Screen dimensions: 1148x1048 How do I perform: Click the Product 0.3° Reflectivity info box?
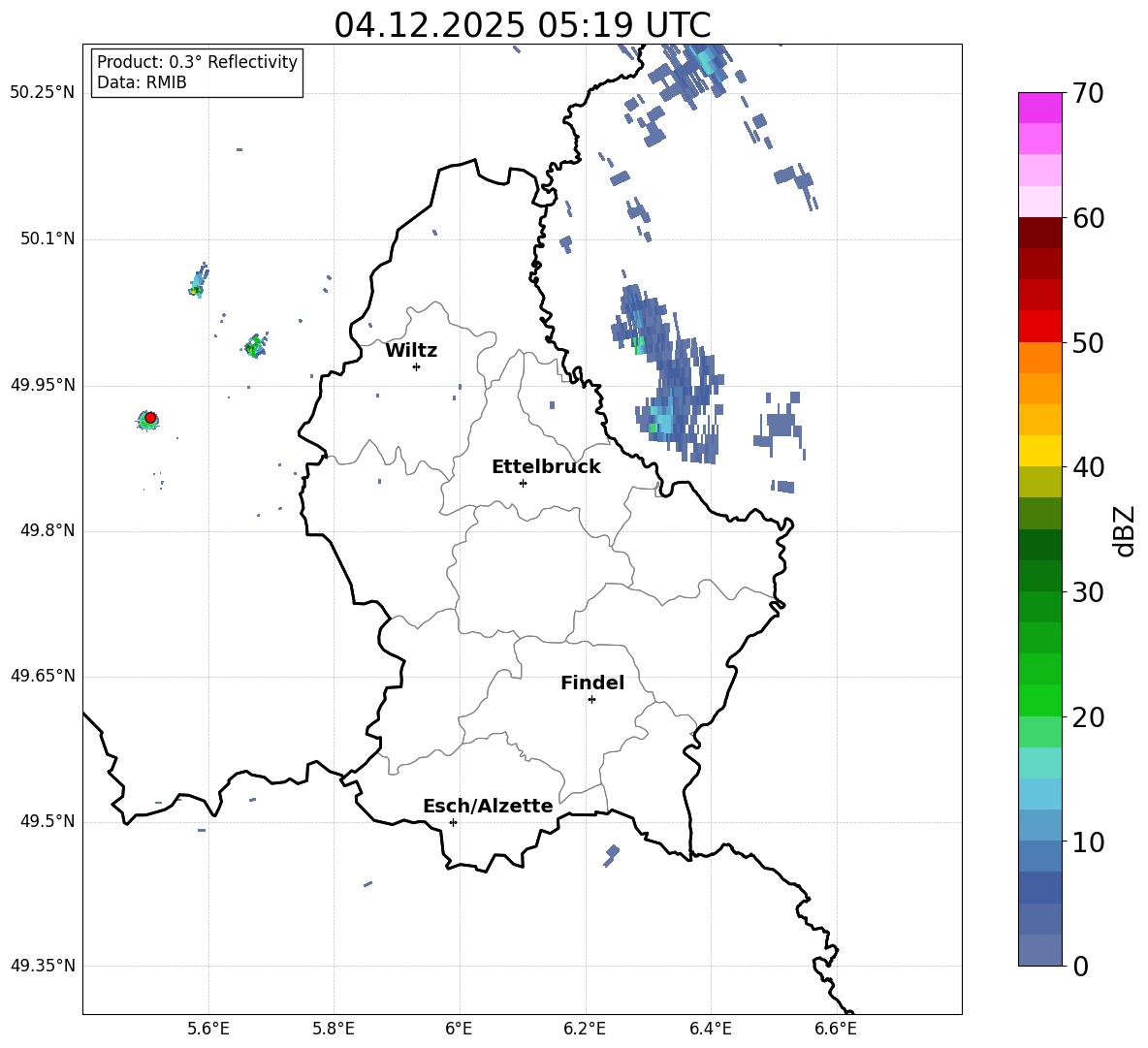197,72
